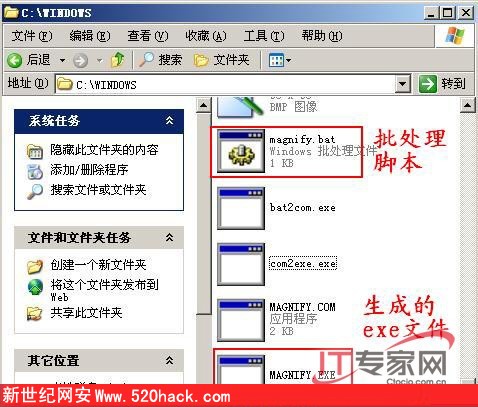
Task: Collapse the 其它位置 panel
Action: 169,360
